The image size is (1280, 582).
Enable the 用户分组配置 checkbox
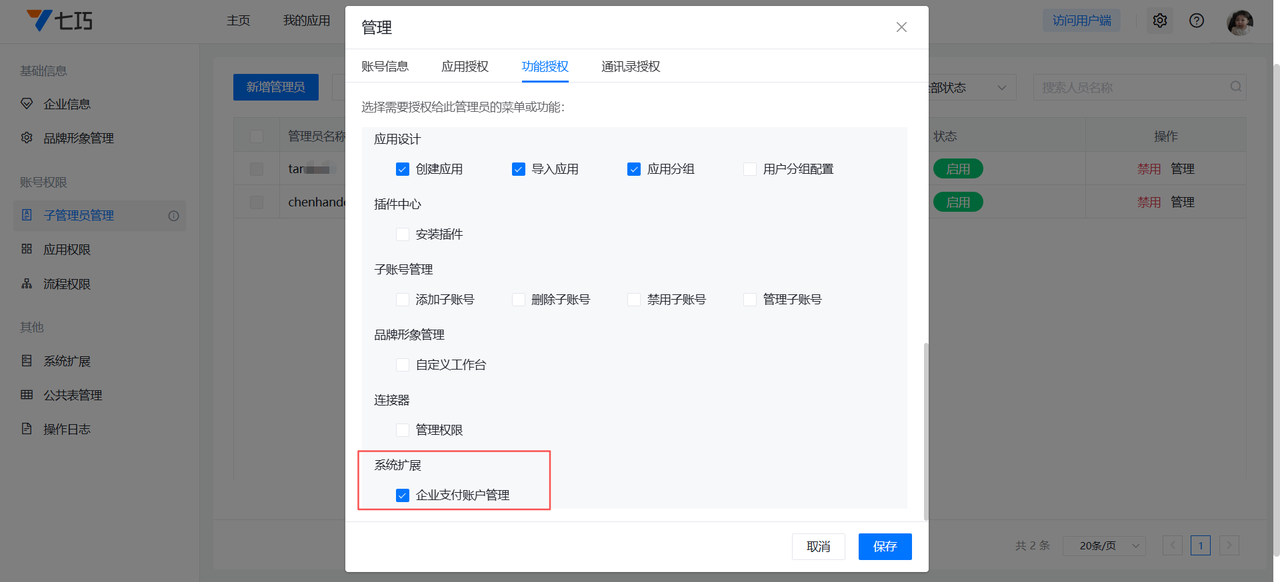point(750,169)
